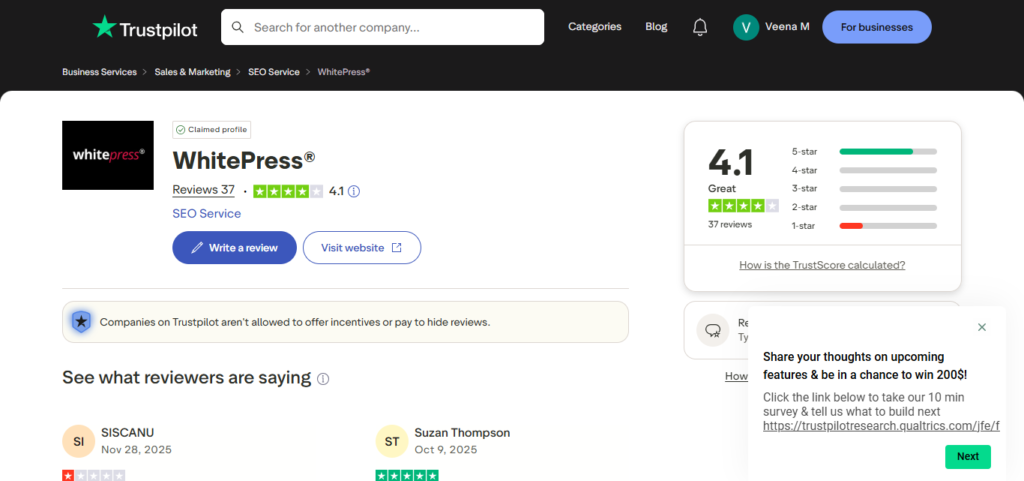Open the Categories menu

(594, 27)
